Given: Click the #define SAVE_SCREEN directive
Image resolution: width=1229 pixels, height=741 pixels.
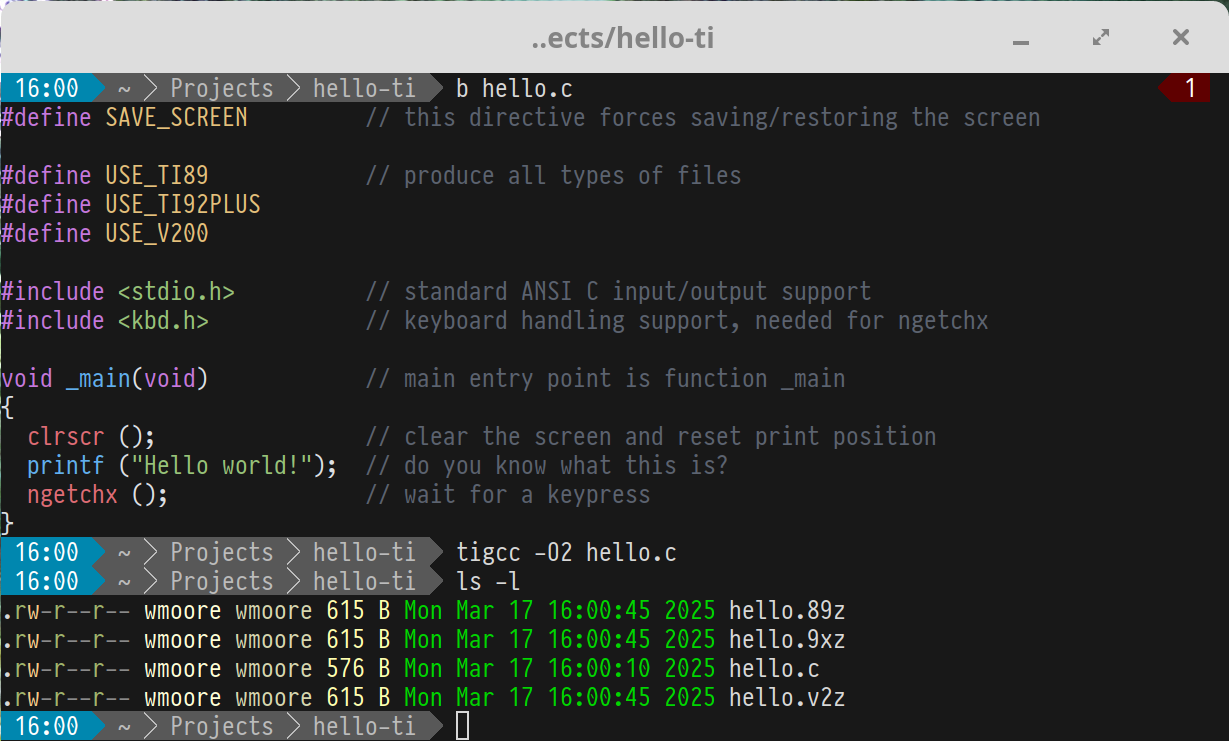Looking at the screenshot, I should pos(124,117).
